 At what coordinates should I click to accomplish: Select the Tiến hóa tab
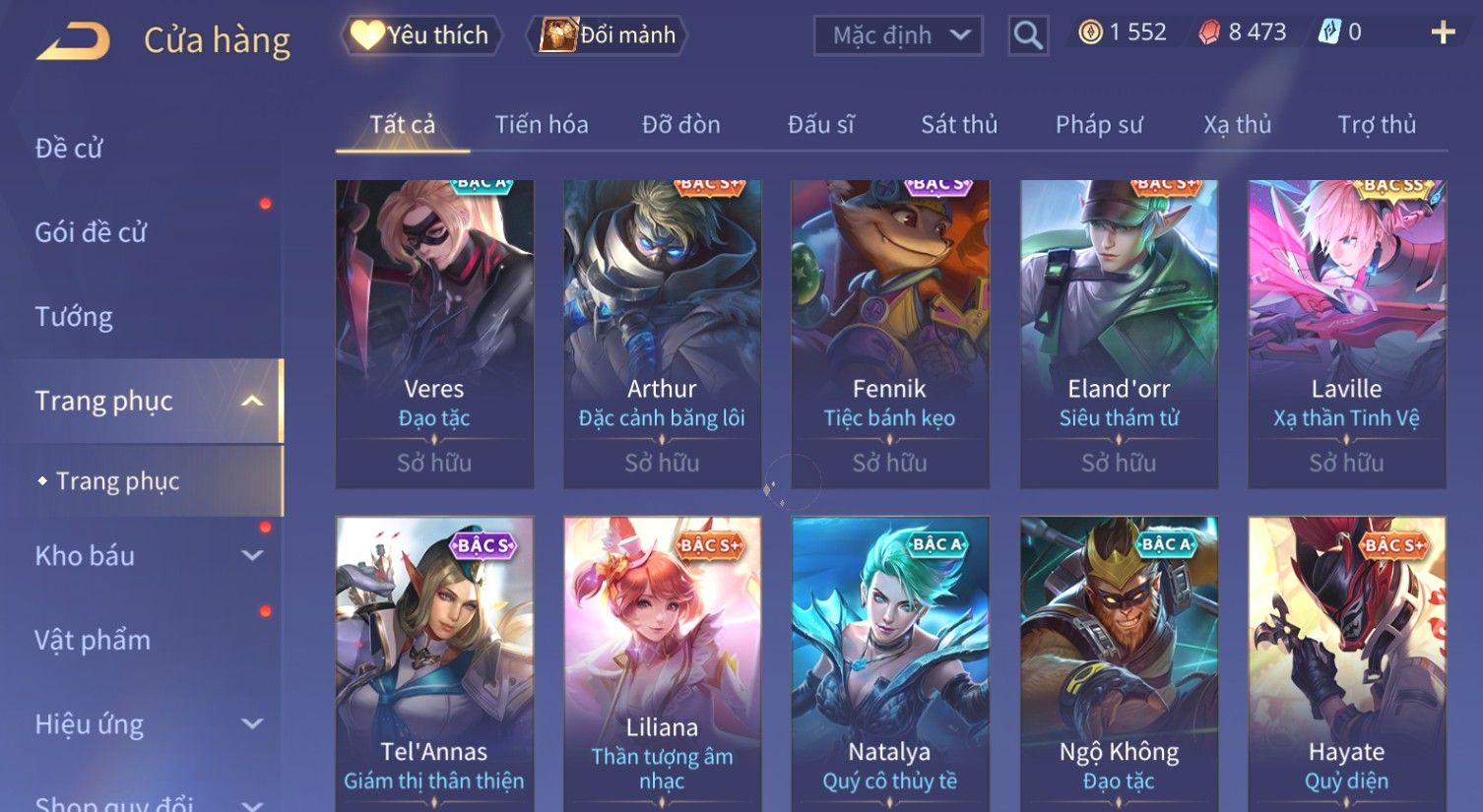(x=542, y=125)
